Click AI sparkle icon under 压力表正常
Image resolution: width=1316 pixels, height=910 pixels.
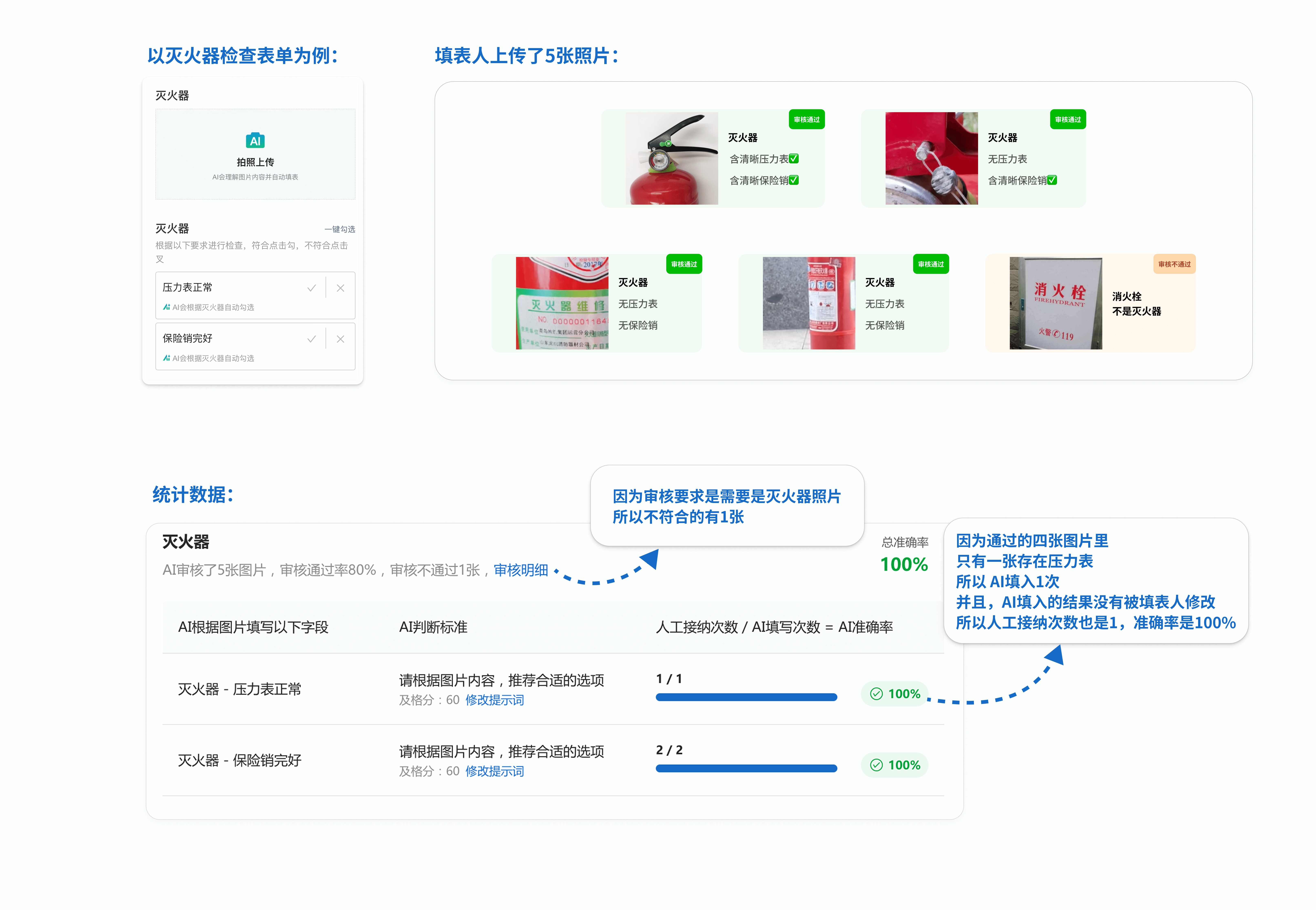pos(166,307)
